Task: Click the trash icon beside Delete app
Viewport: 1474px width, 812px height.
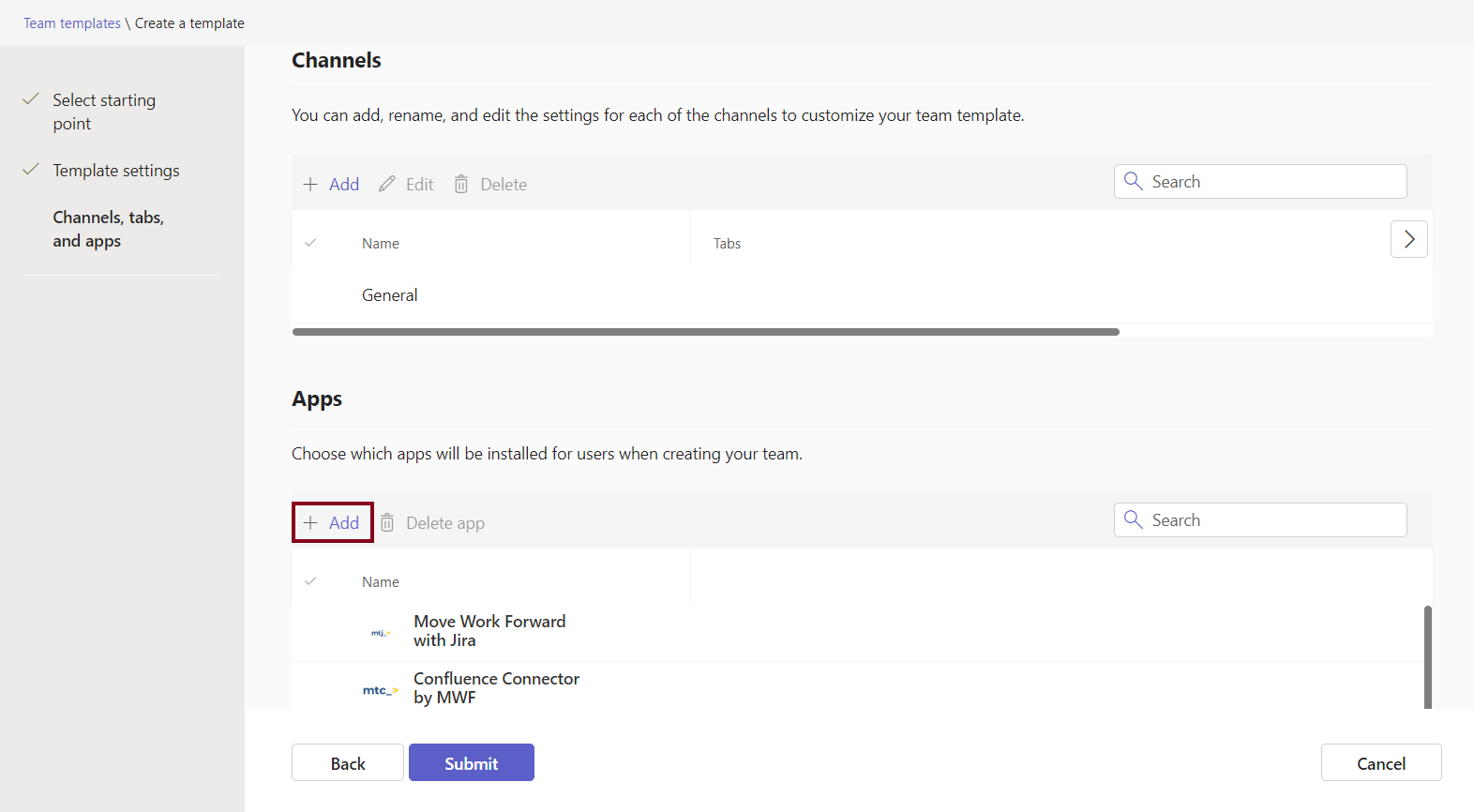Action: [x=387, y=523]
